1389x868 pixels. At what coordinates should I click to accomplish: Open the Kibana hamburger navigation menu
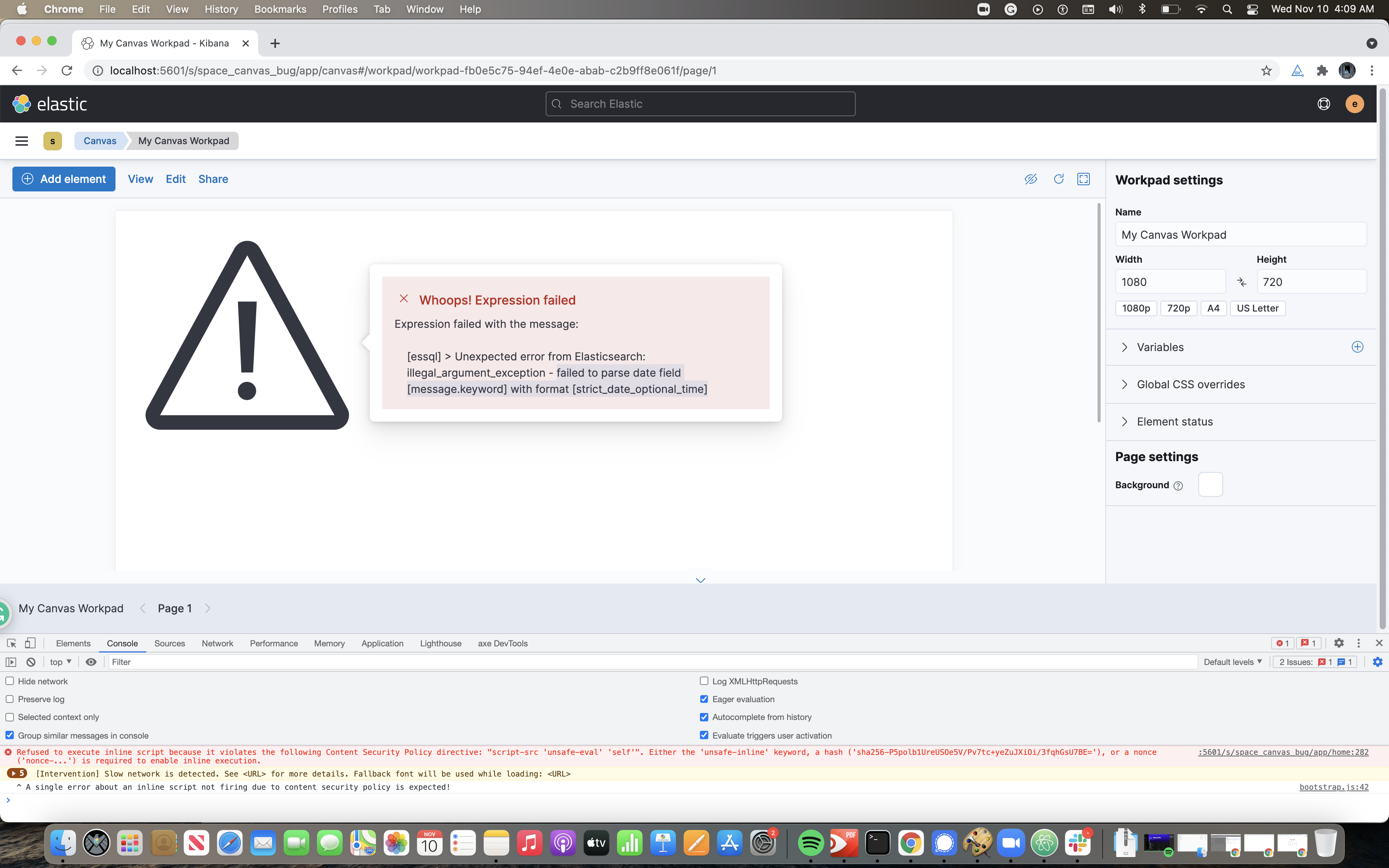[22, 141]
